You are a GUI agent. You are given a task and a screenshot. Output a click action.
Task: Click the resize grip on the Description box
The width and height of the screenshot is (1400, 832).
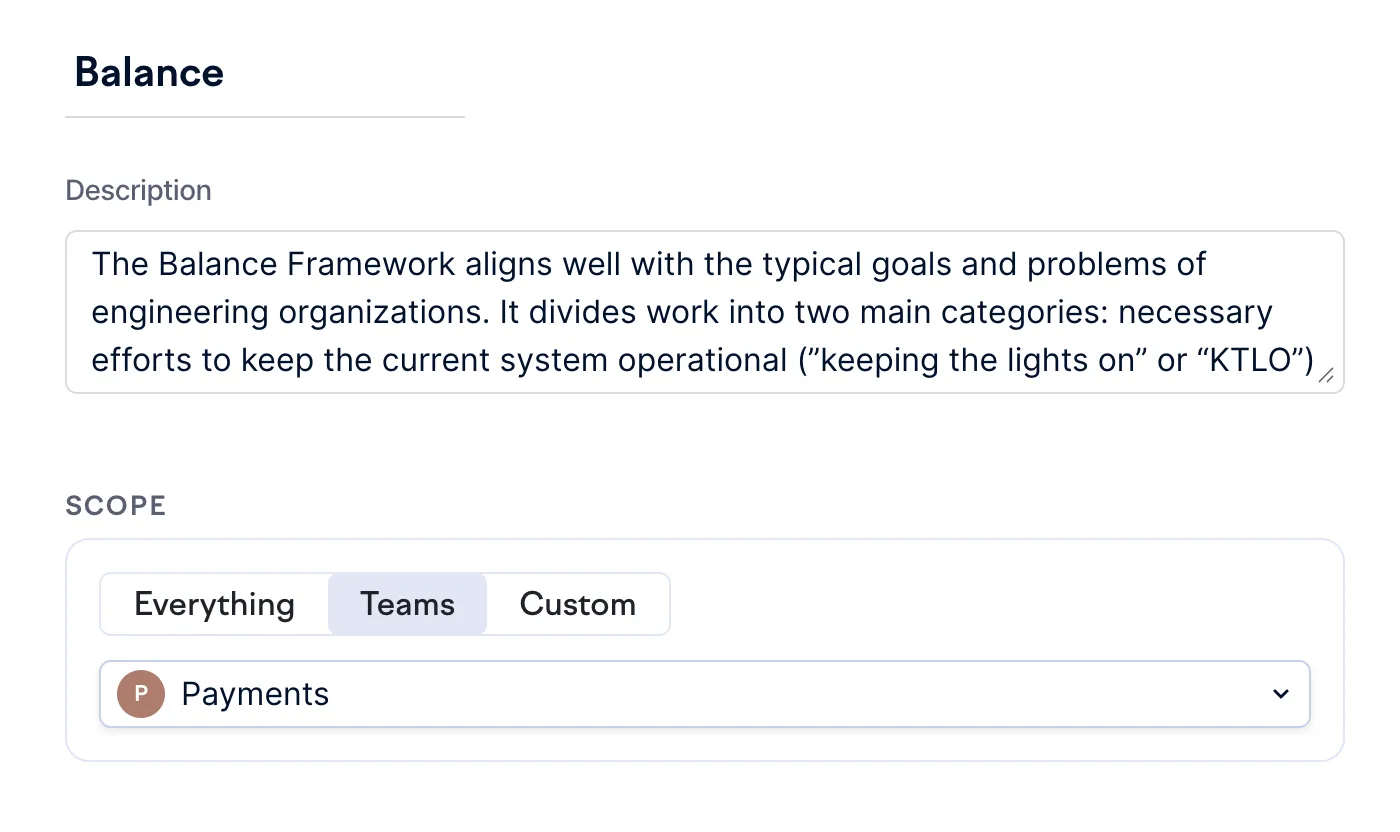click(1325, 375)
